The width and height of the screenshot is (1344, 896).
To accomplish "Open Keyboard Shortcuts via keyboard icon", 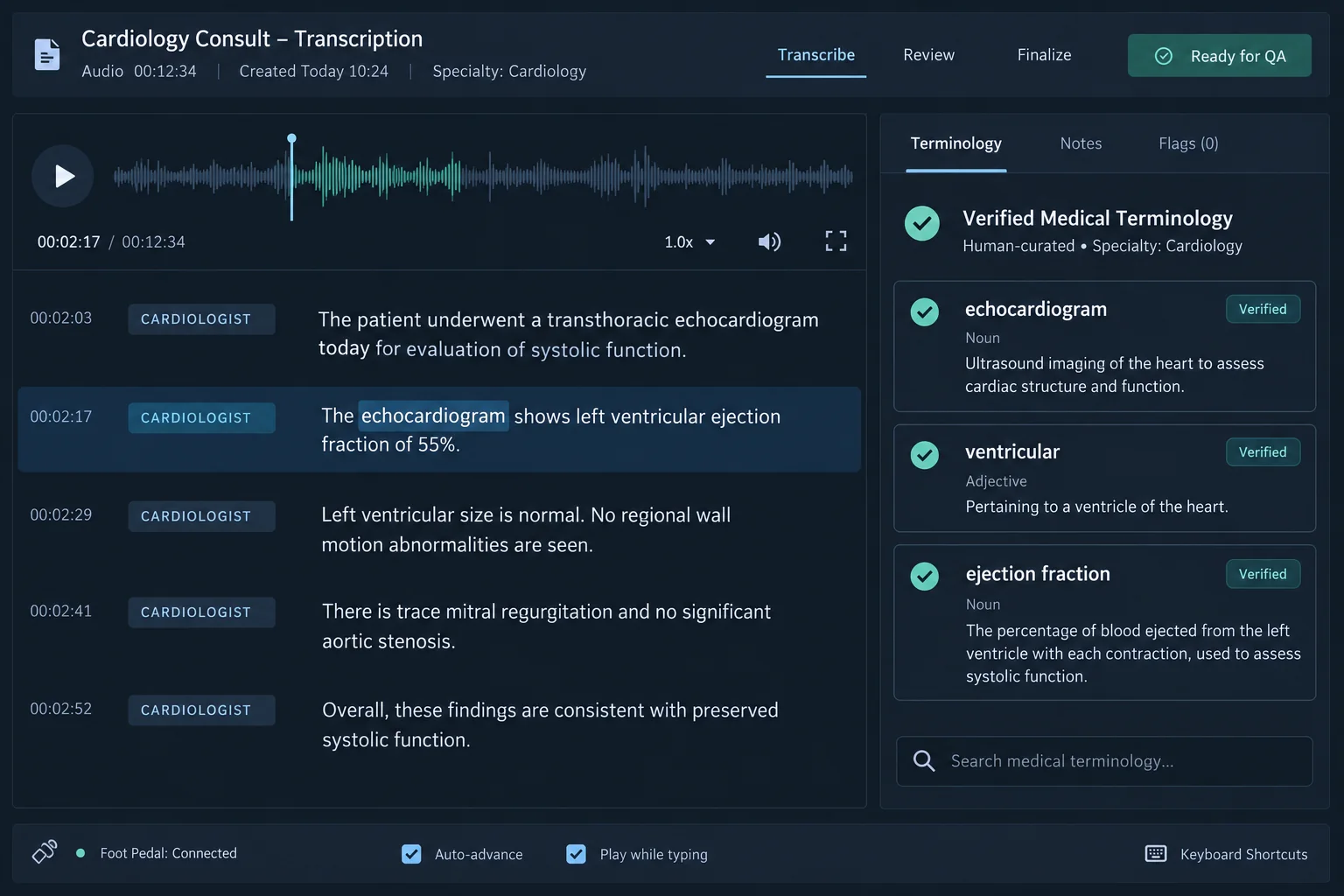I will [x=1156, y=854].
